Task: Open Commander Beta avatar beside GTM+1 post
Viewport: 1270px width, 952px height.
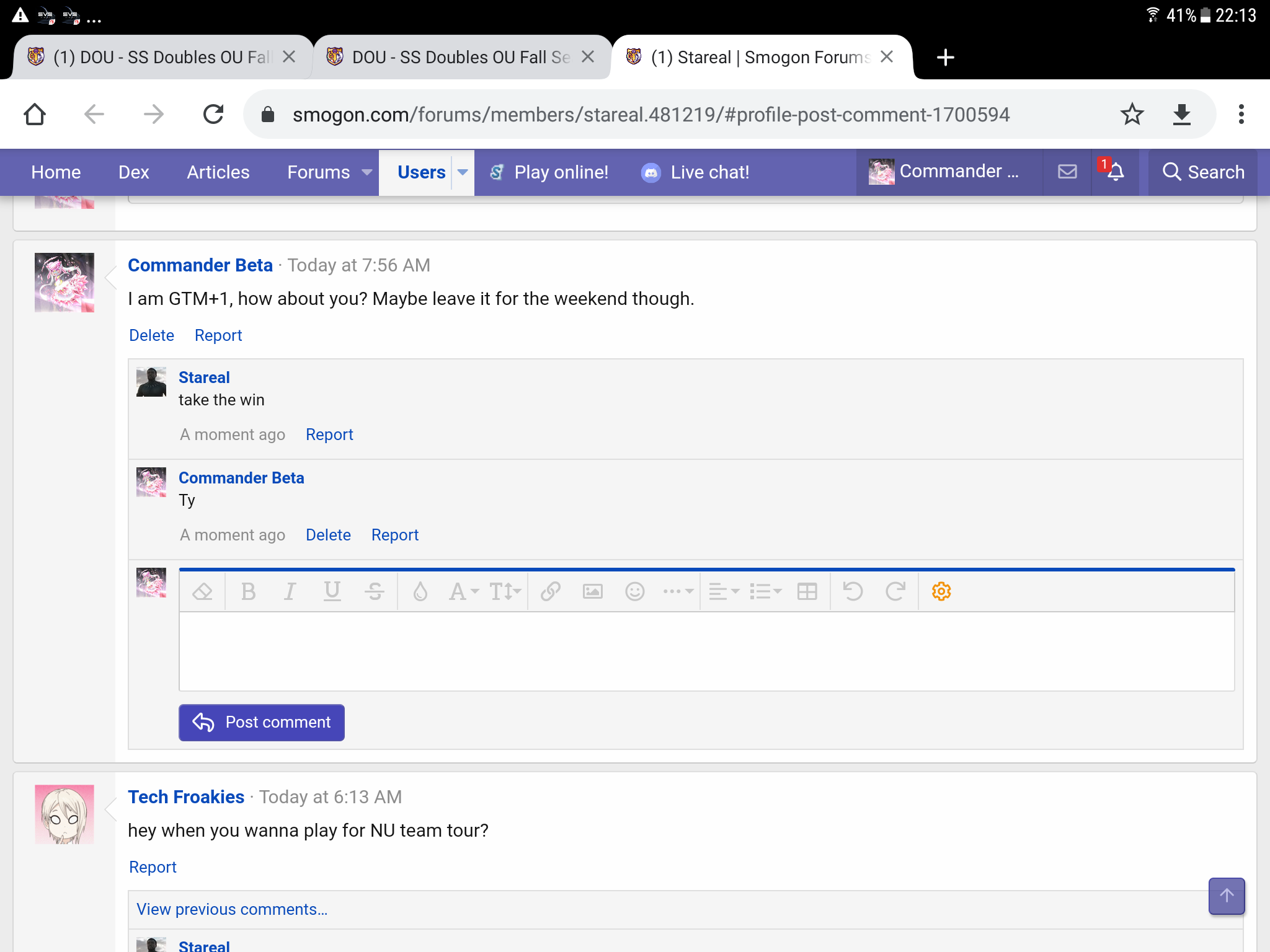Action: click(x=64, y=283)
